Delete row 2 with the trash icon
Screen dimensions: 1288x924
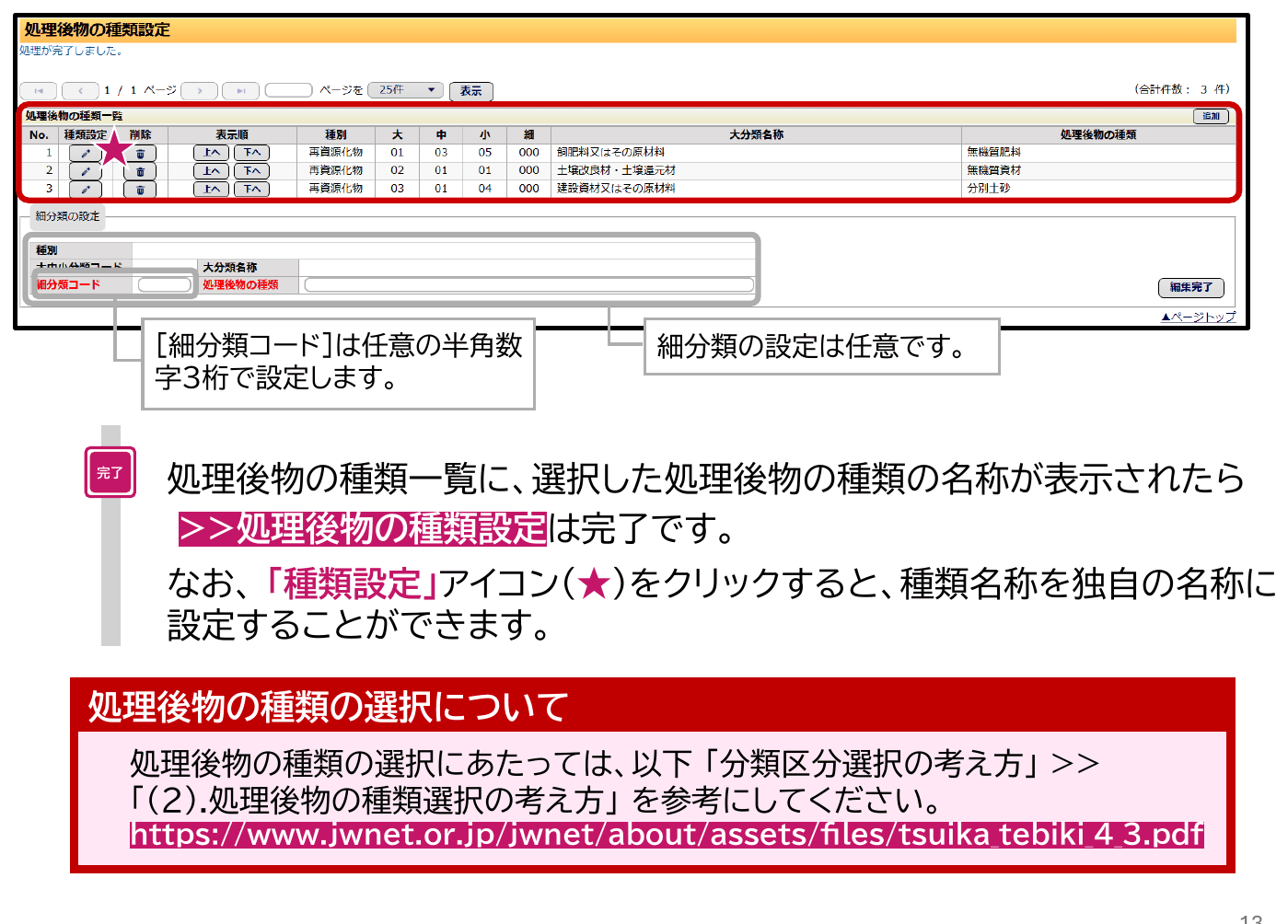pyautogui.click(x=140, y=171)
